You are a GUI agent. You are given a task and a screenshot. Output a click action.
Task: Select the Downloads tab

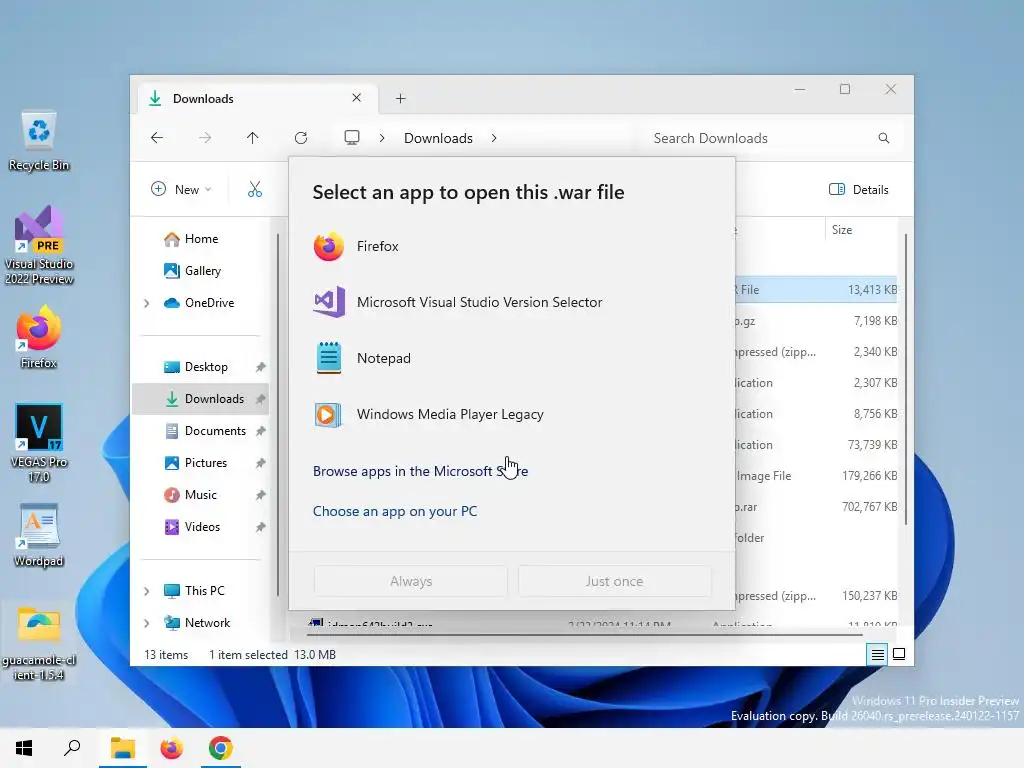tap(258, 99)
